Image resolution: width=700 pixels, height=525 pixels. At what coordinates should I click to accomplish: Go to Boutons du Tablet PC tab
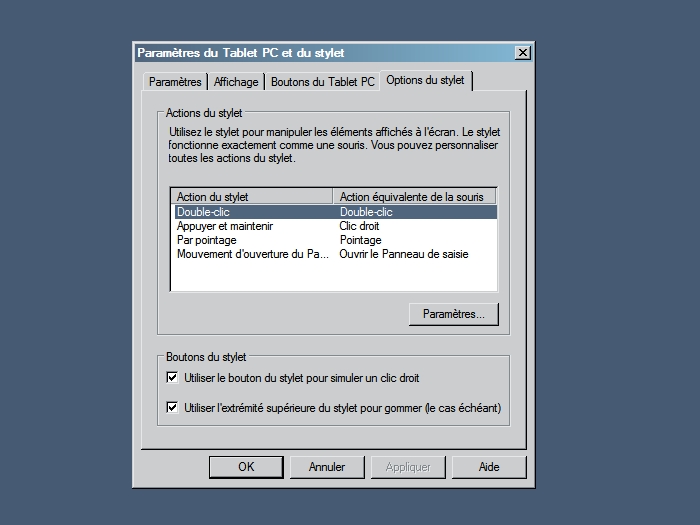coord(322,82)
